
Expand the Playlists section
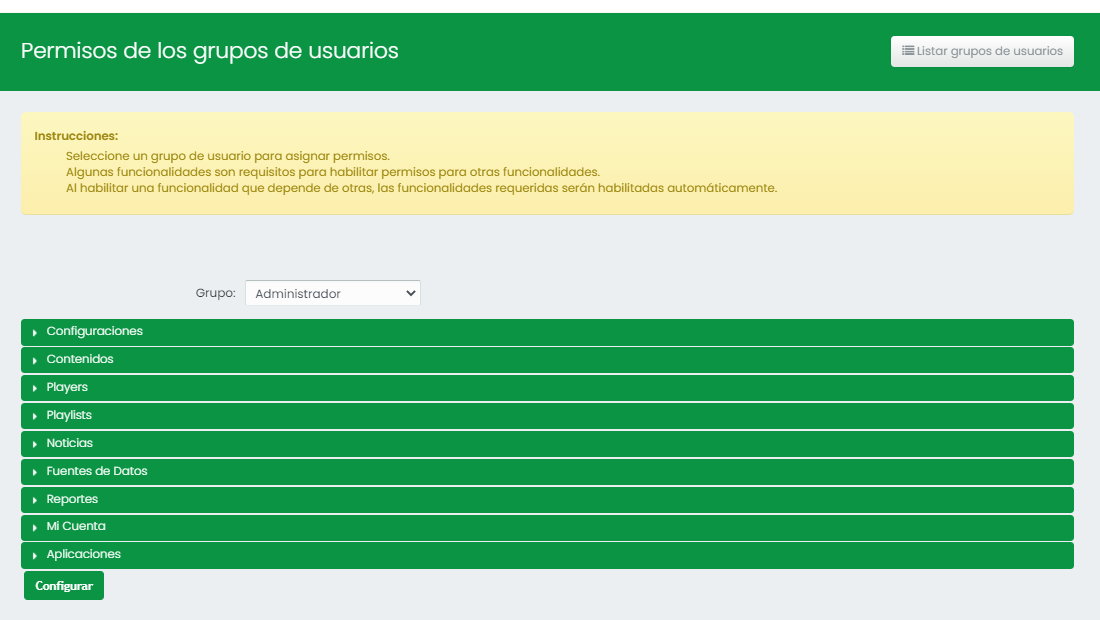(547, 416)
